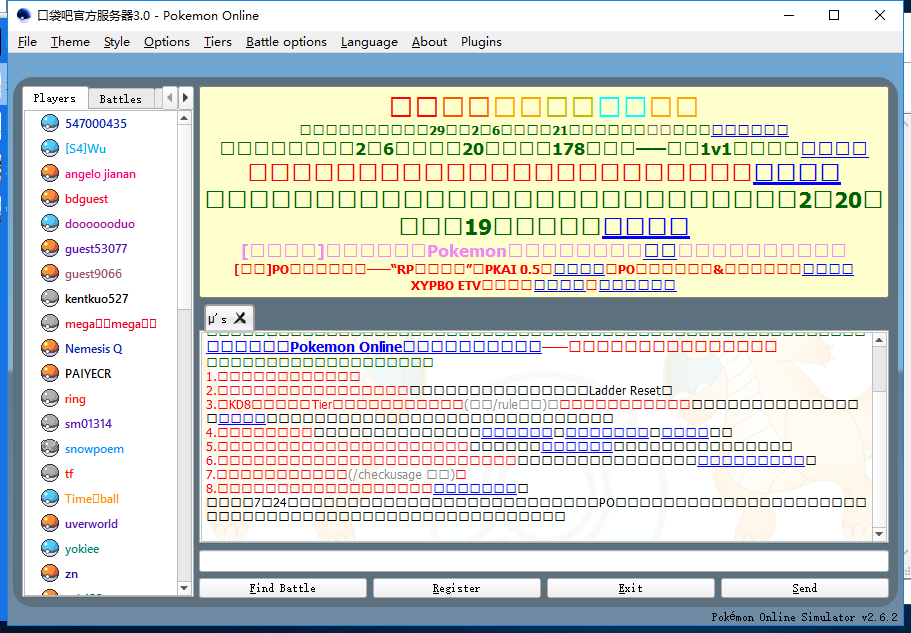The width and height of the screenshot is (911, 633).
Task: Click the pokeball icon next to Nemesis Q
Action: 50,348
